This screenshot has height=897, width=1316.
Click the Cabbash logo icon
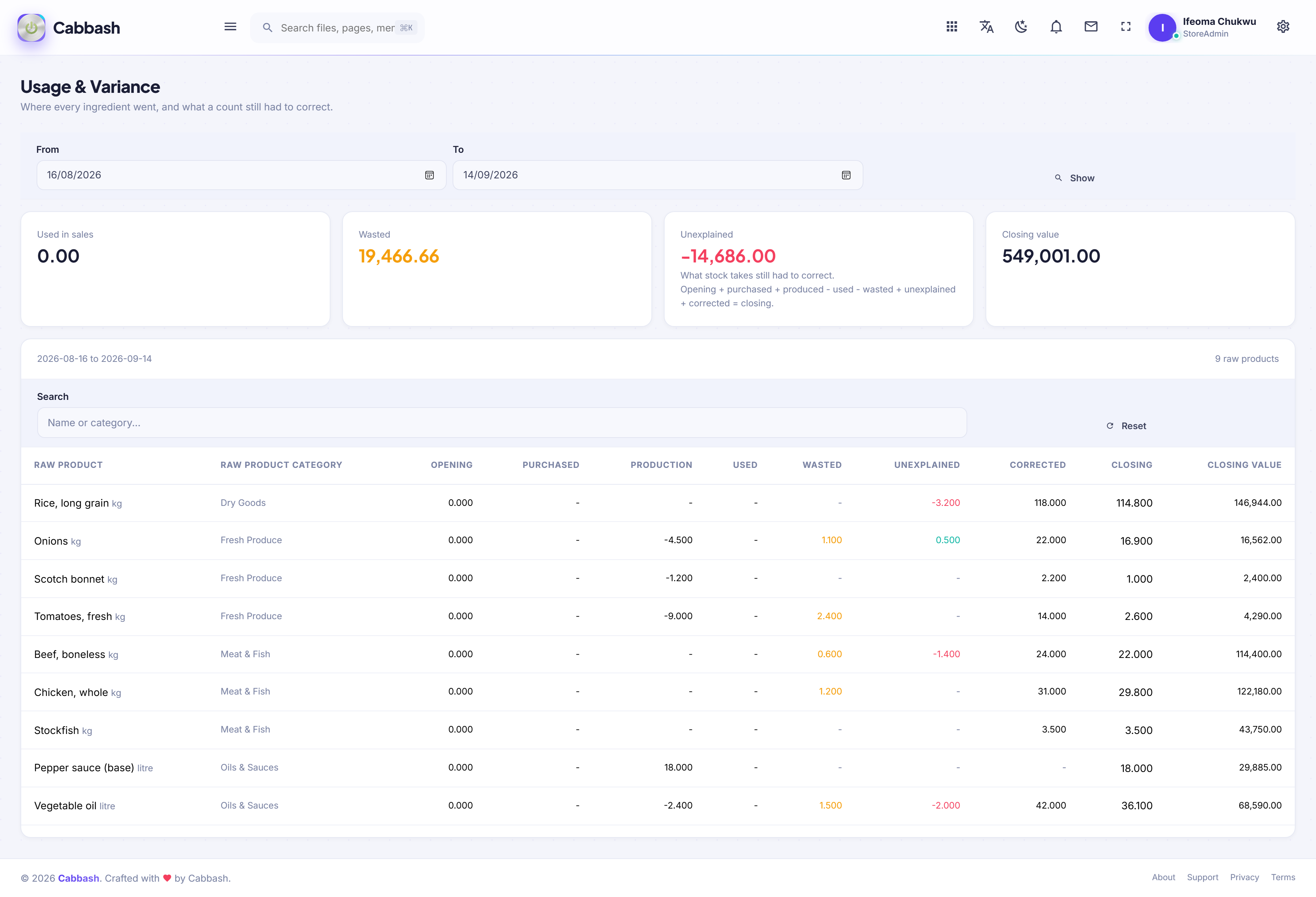[x=31, y=28]
